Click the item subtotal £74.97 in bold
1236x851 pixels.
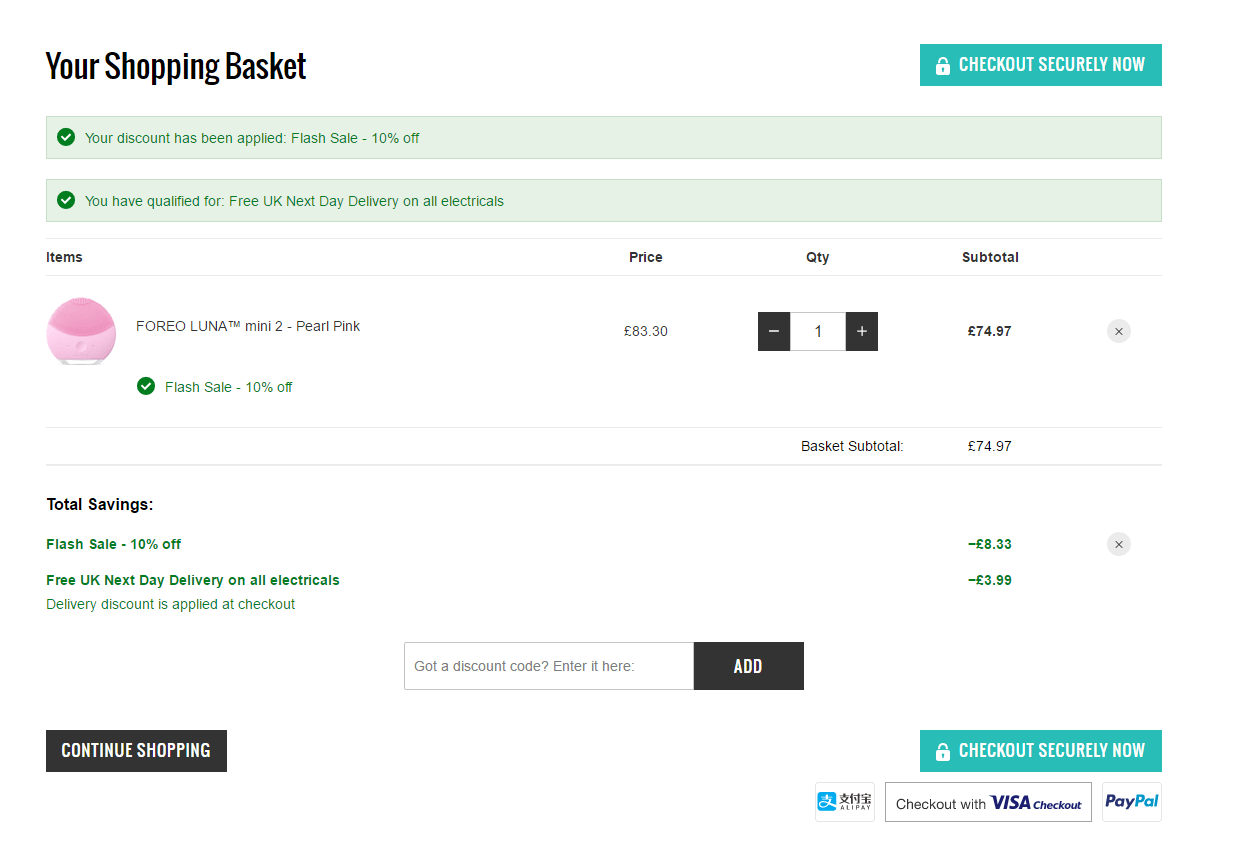990,331
